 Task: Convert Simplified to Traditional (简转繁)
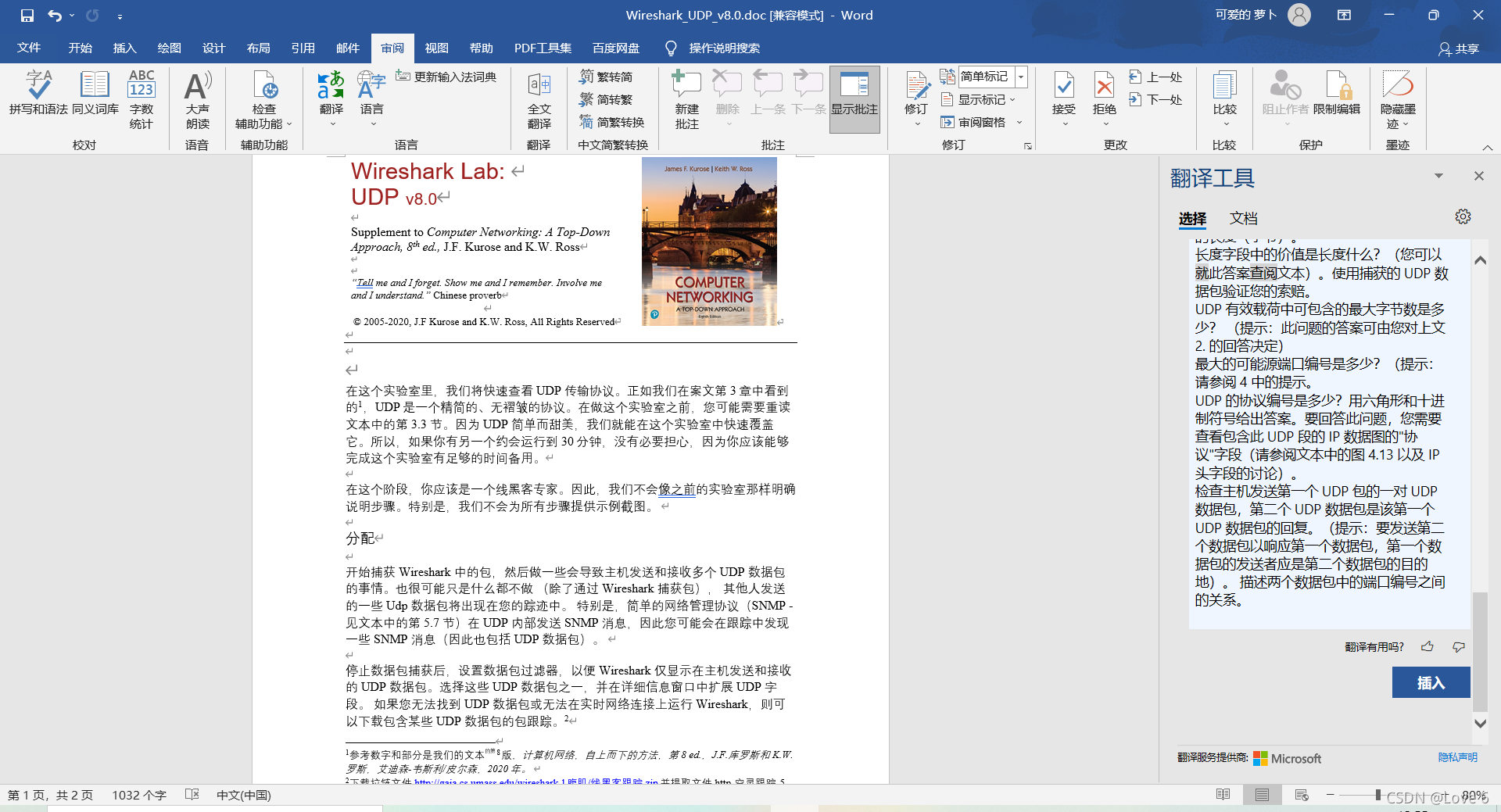pos(606,99)
